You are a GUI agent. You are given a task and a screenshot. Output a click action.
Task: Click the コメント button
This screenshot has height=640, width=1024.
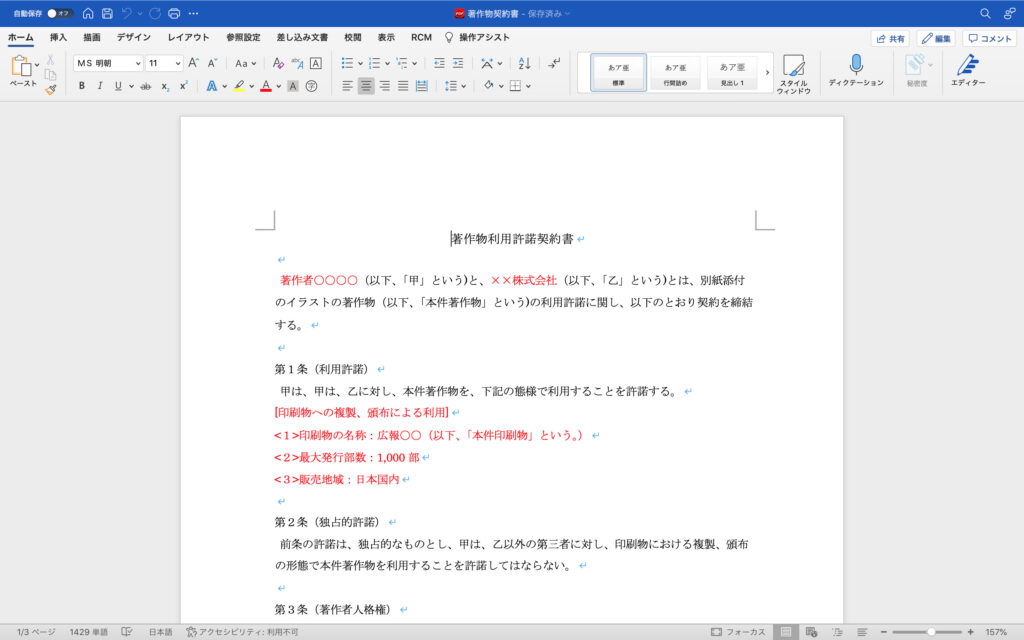click(989, 39)
